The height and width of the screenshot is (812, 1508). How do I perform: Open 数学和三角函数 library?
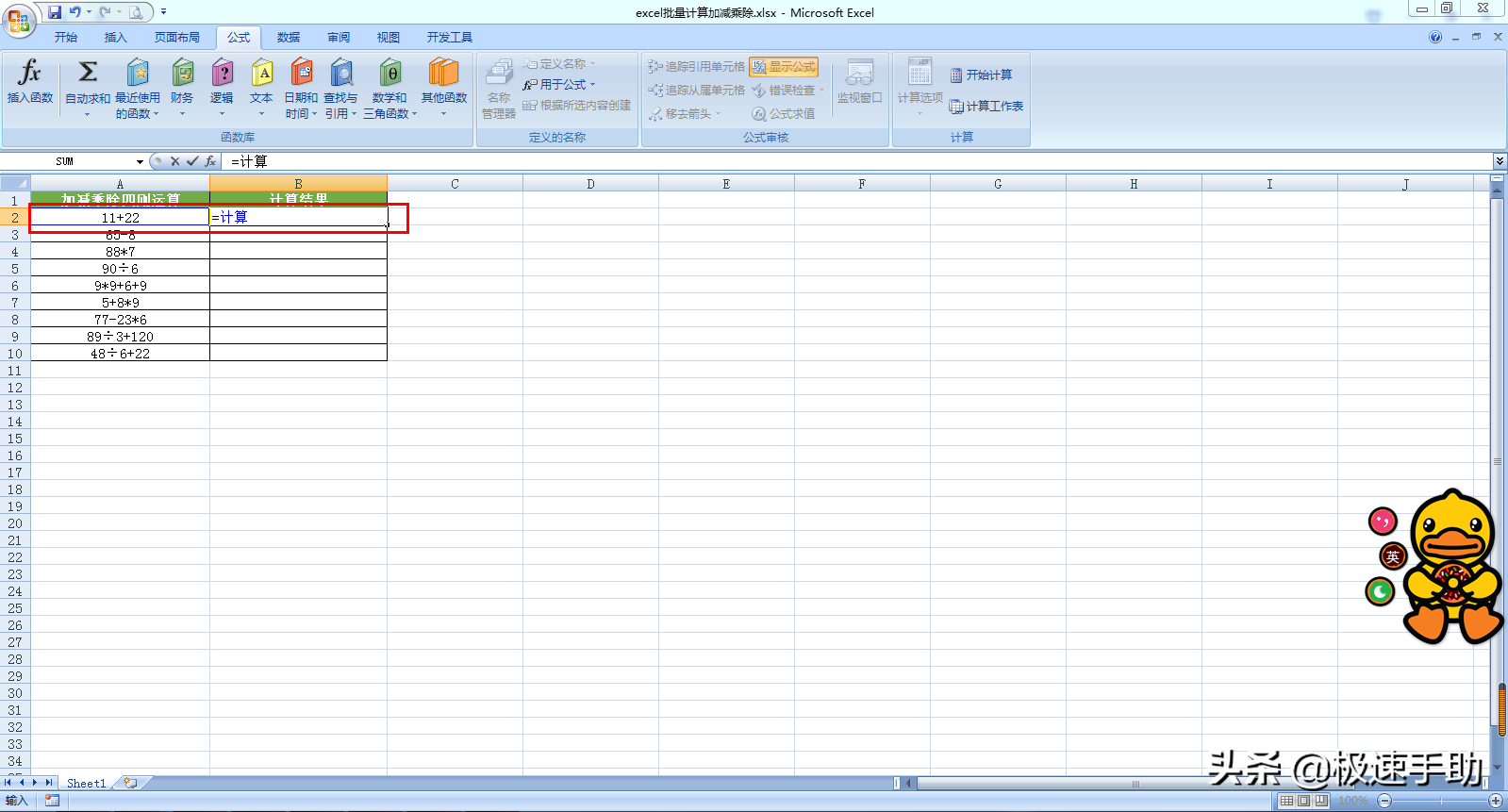(x=389, y=89)
